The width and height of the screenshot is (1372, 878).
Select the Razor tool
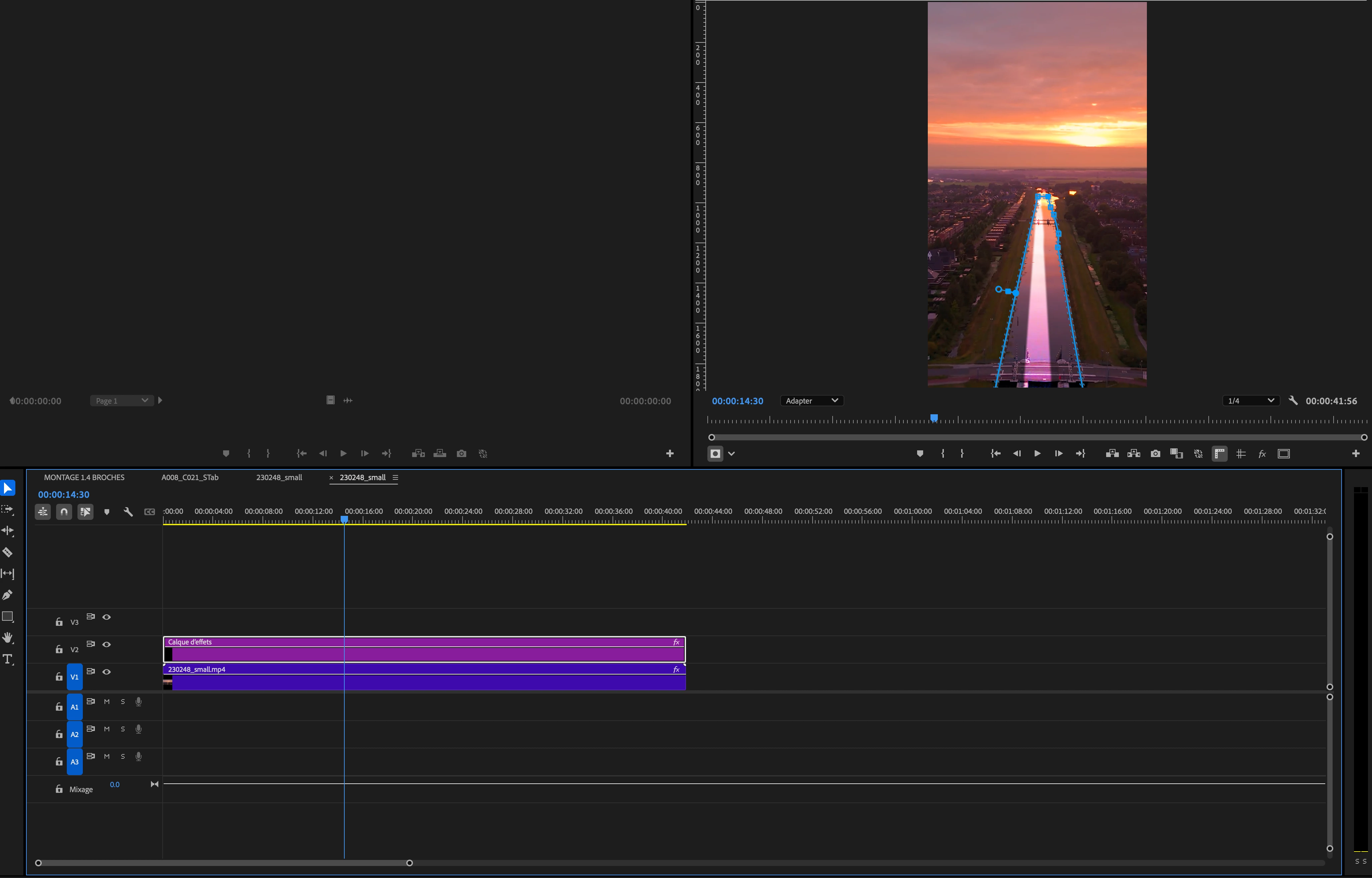7,552
